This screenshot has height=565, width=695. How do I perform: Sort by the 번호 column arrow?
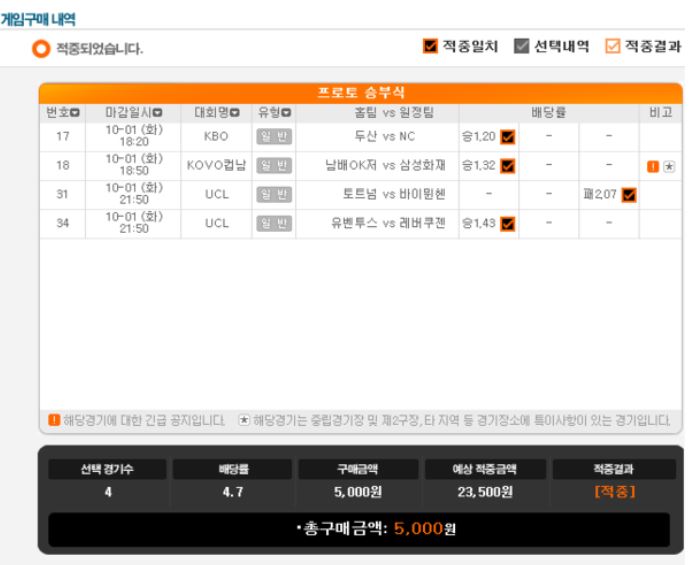(x=75, y=113)
